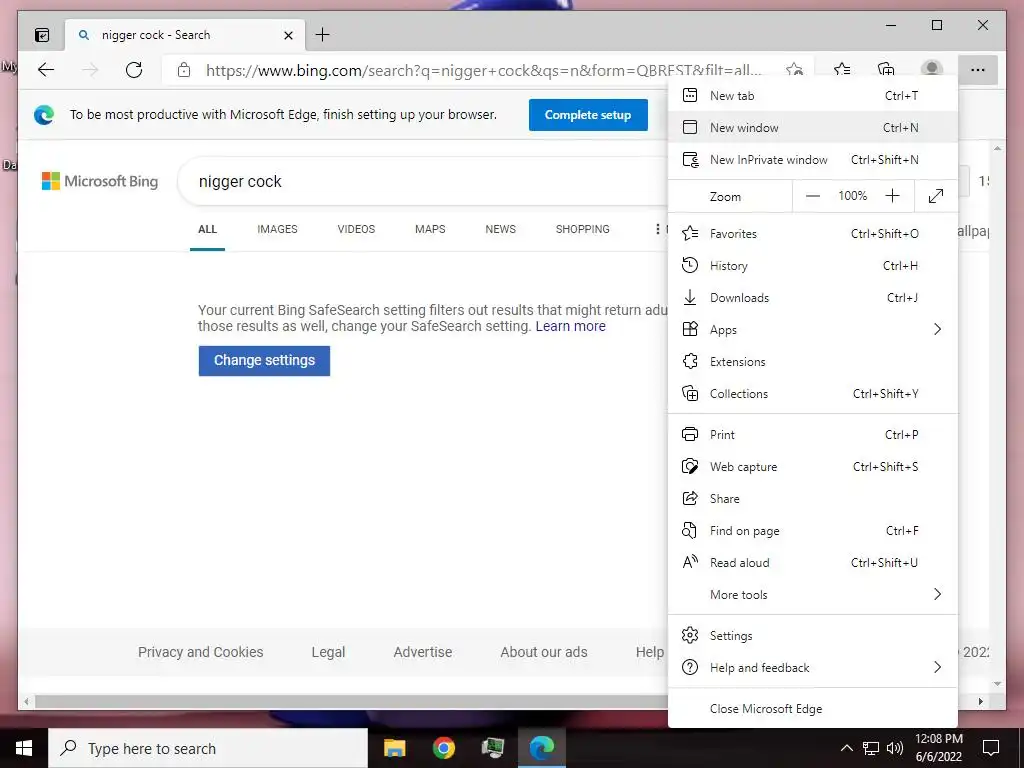Click inside the Bing search box
The height and width of the screenshot is (768, 1024).
coord(424,182)
